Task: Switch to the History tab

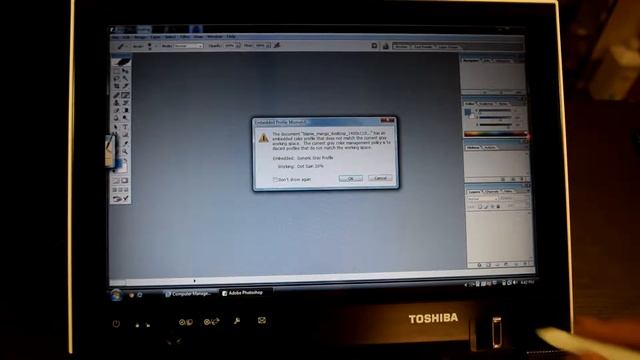Action: tap(473, 147)
